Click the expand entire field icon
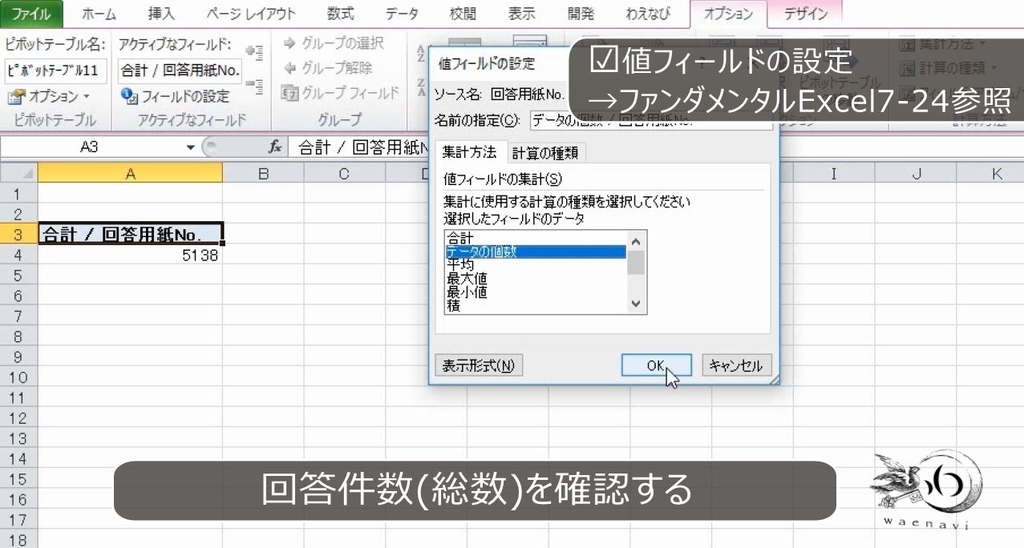Viewport: 1024px width, 548px height. [255, 52]
